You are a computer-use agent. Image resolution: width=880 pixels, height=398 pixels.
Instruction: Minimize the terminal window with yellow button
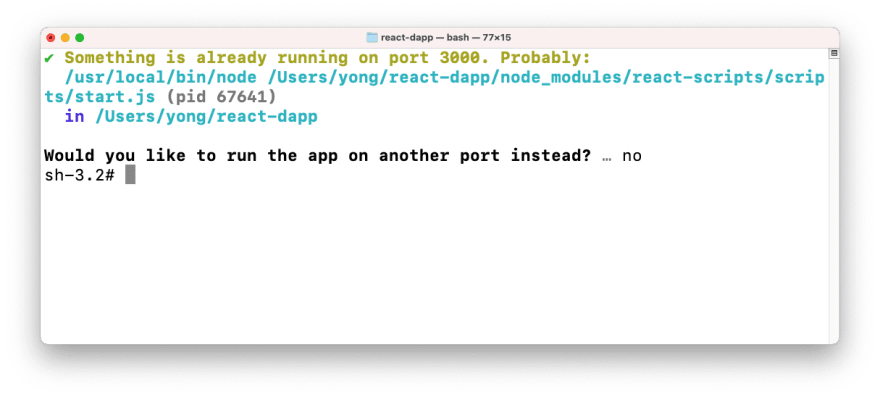coord(65,38)
